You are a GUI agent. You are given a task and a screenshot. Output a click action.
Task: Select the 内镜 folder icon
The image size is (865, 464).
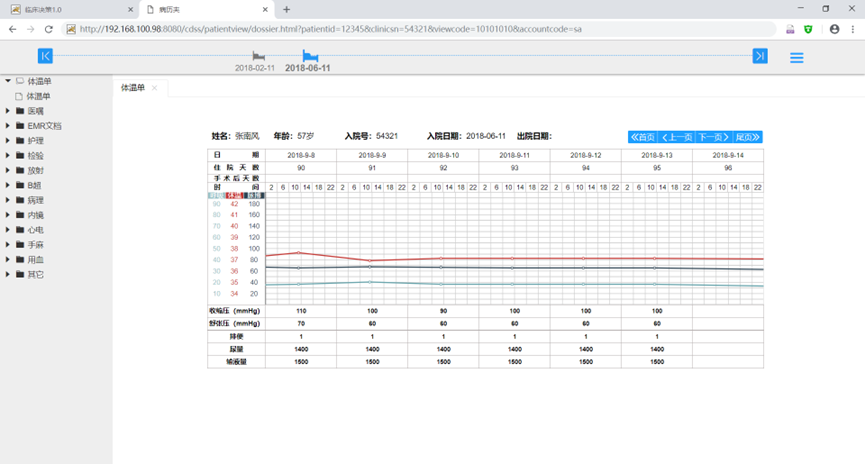coord(20,215)
